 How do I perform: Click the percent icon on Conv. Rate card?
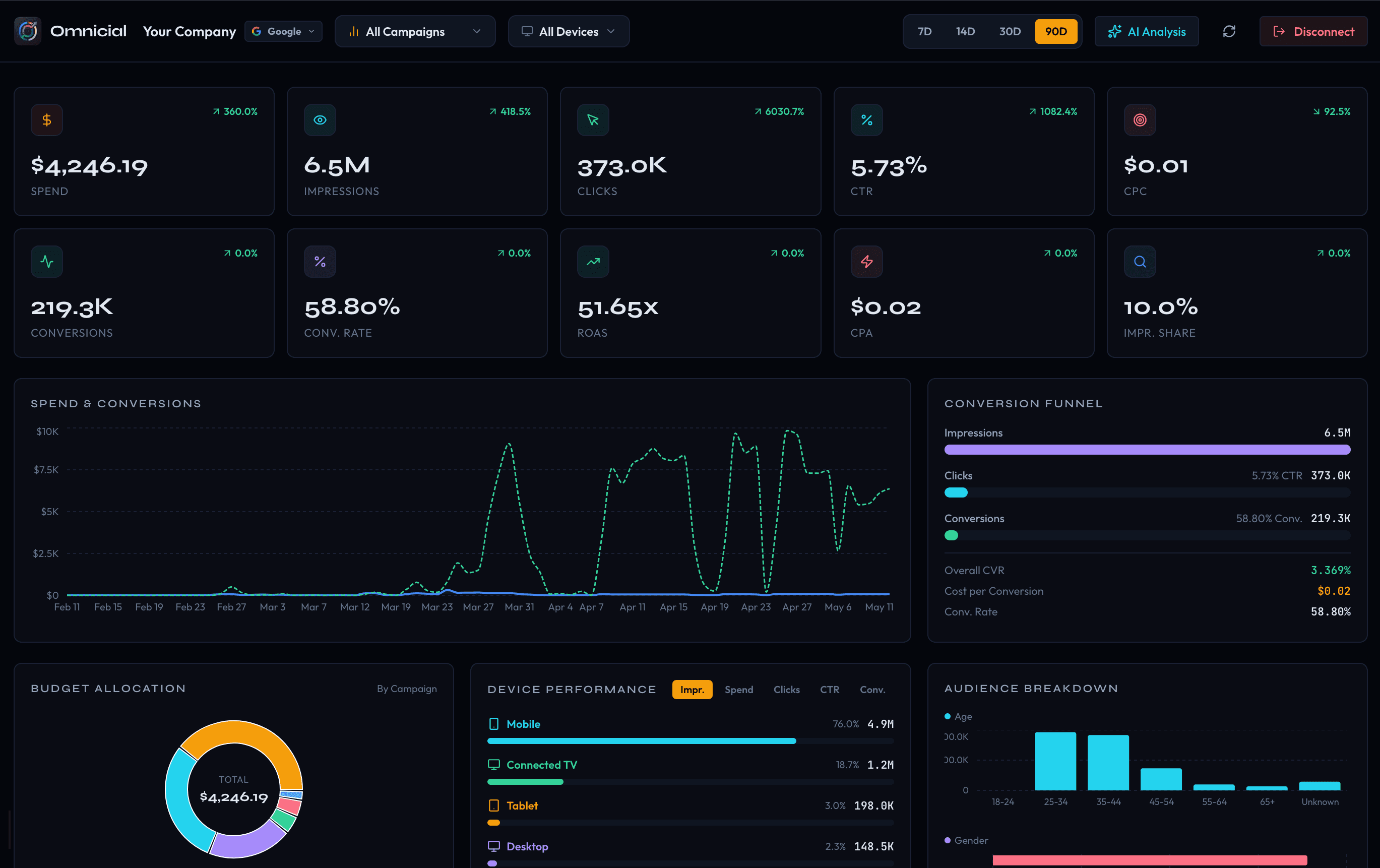[320, 262]
